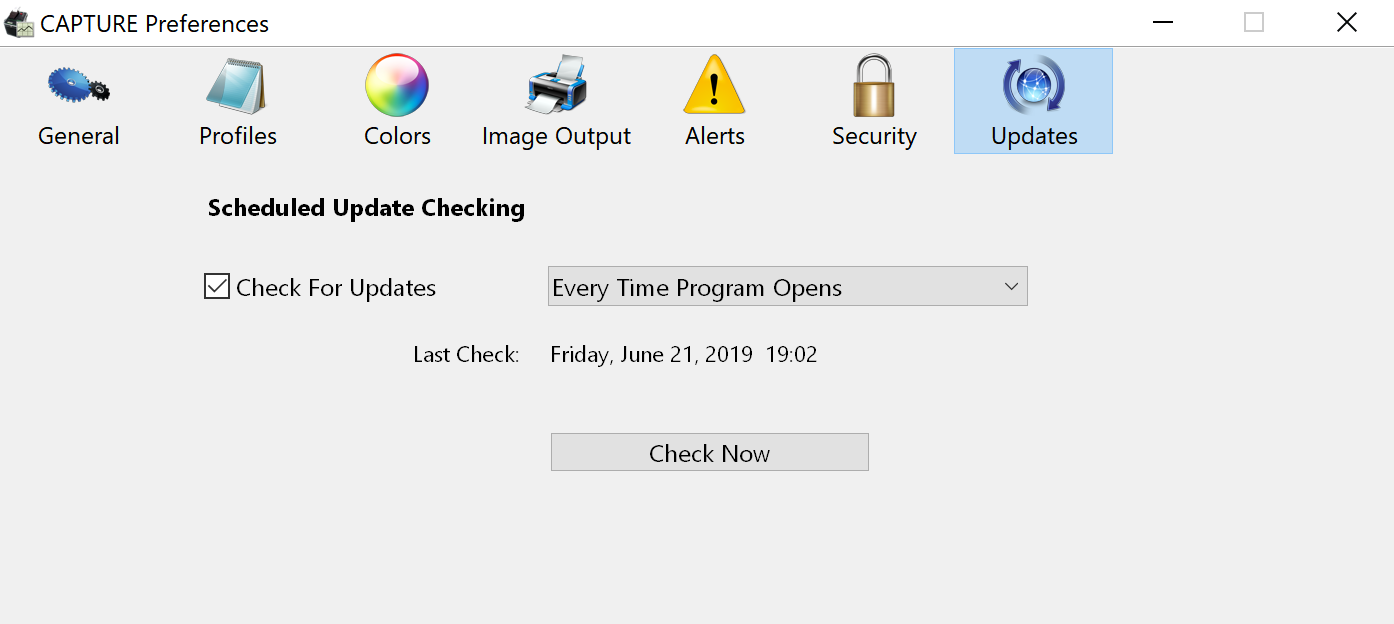The width and height of the screenshot is (1394, 624).
Task: Click the padlock Security icon
Action: 874,86
